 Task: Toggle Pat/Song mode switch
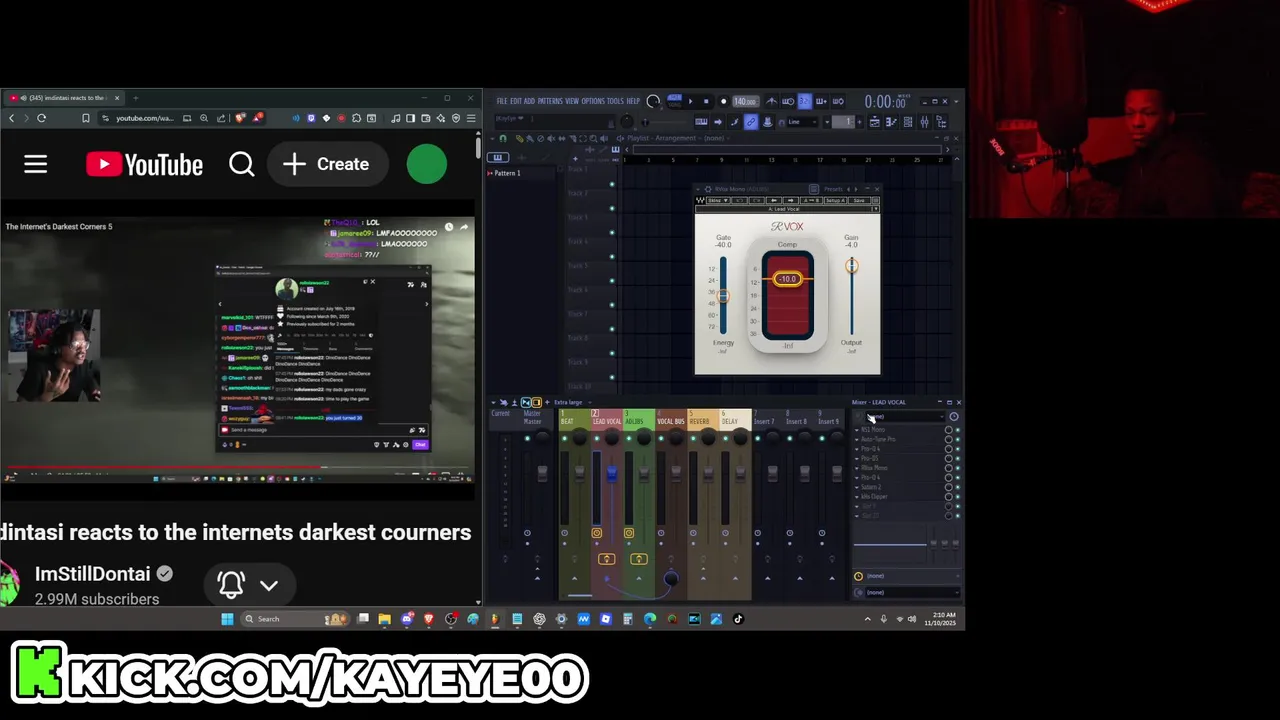[x=674, y=101]
